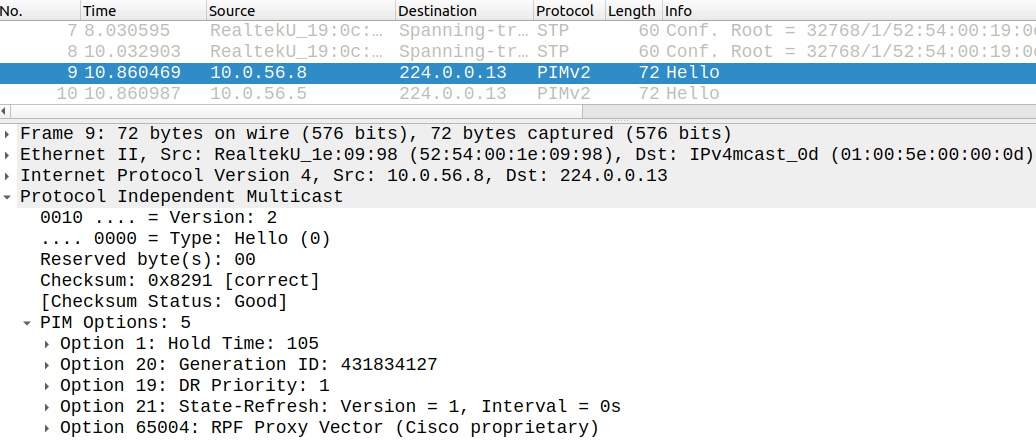This screenshot has height=443, width=1036.
Task: Select STP packet number 8
Action: 518,52
